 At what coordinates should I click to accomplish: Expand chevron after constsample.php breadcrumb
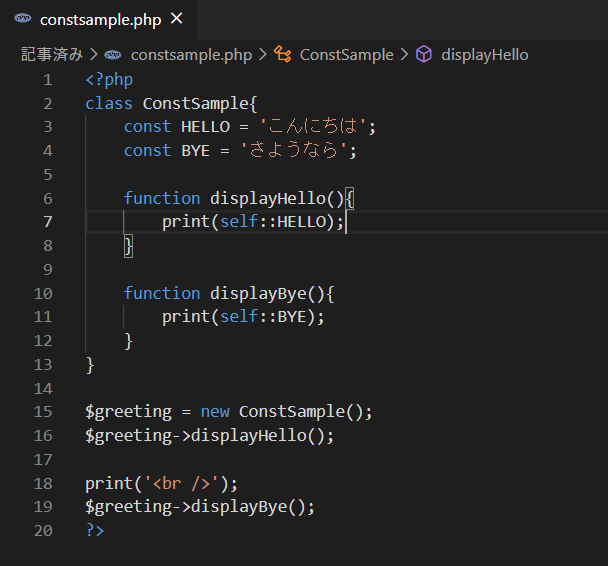click(x=263, y=54)
